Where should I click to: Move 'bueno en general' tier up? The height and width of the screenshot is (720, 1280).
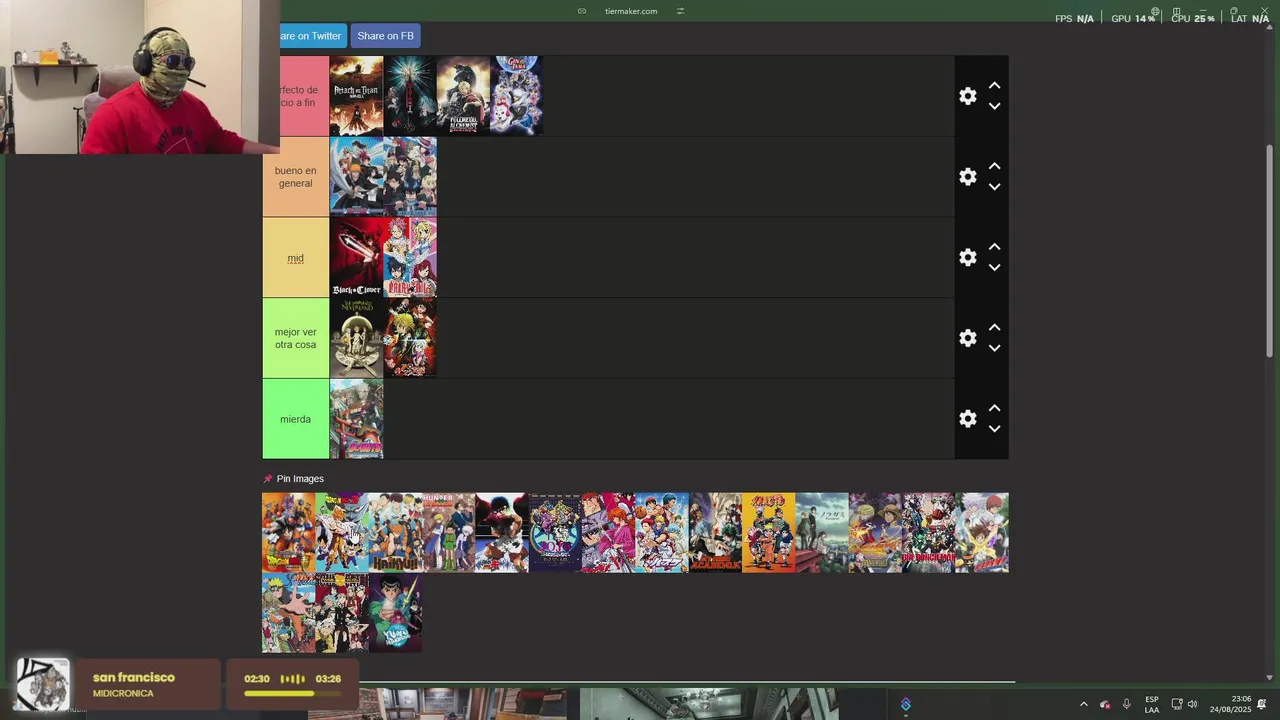tap(994, 167)
